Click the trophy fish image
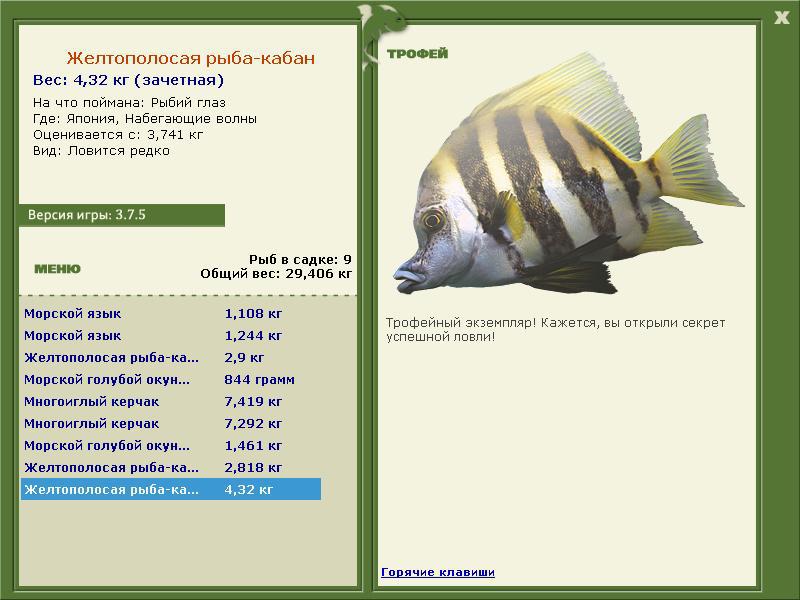The width and height of the screenshot is (800, 600). 568,173
